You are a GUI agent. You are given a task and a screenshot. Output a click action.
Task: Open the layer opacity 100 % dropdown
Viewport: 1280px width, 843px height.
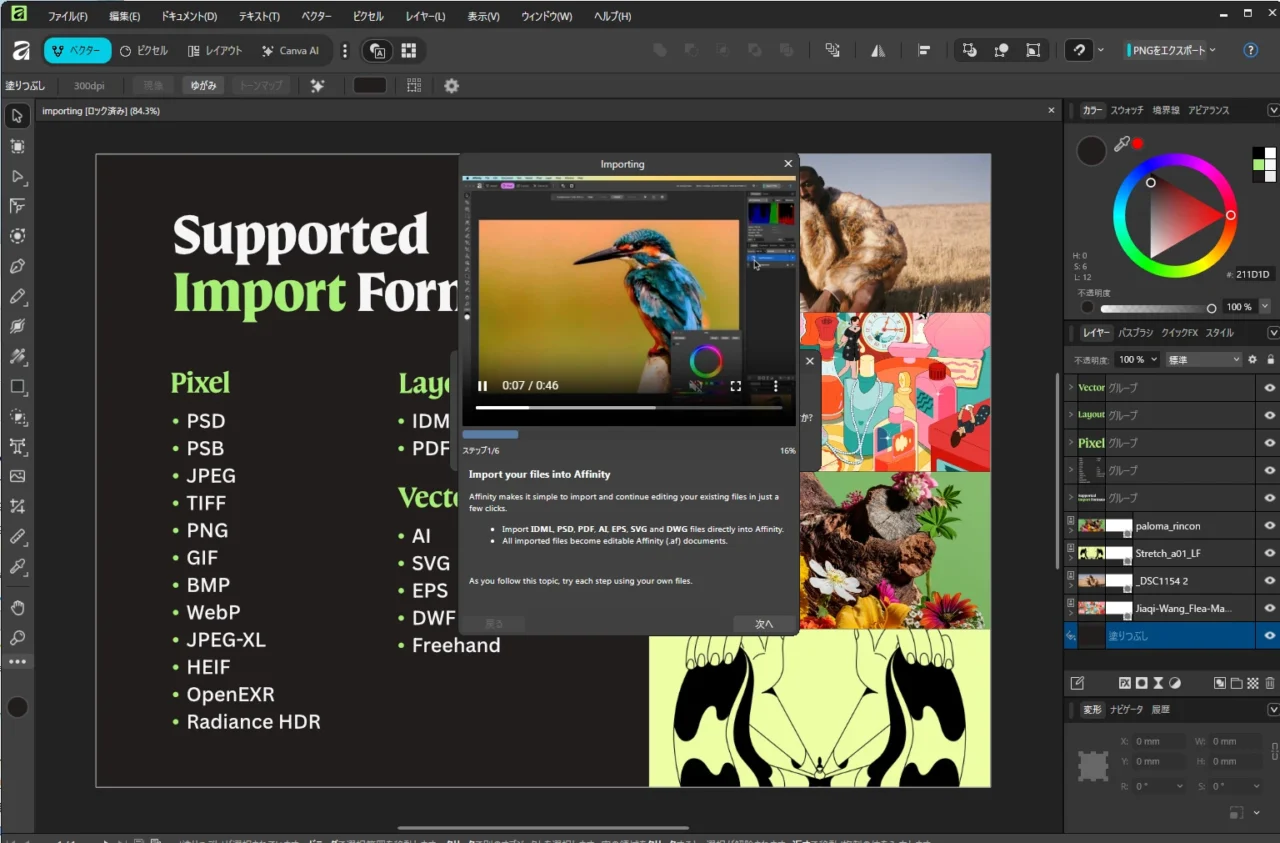(x=1137, y=359)
